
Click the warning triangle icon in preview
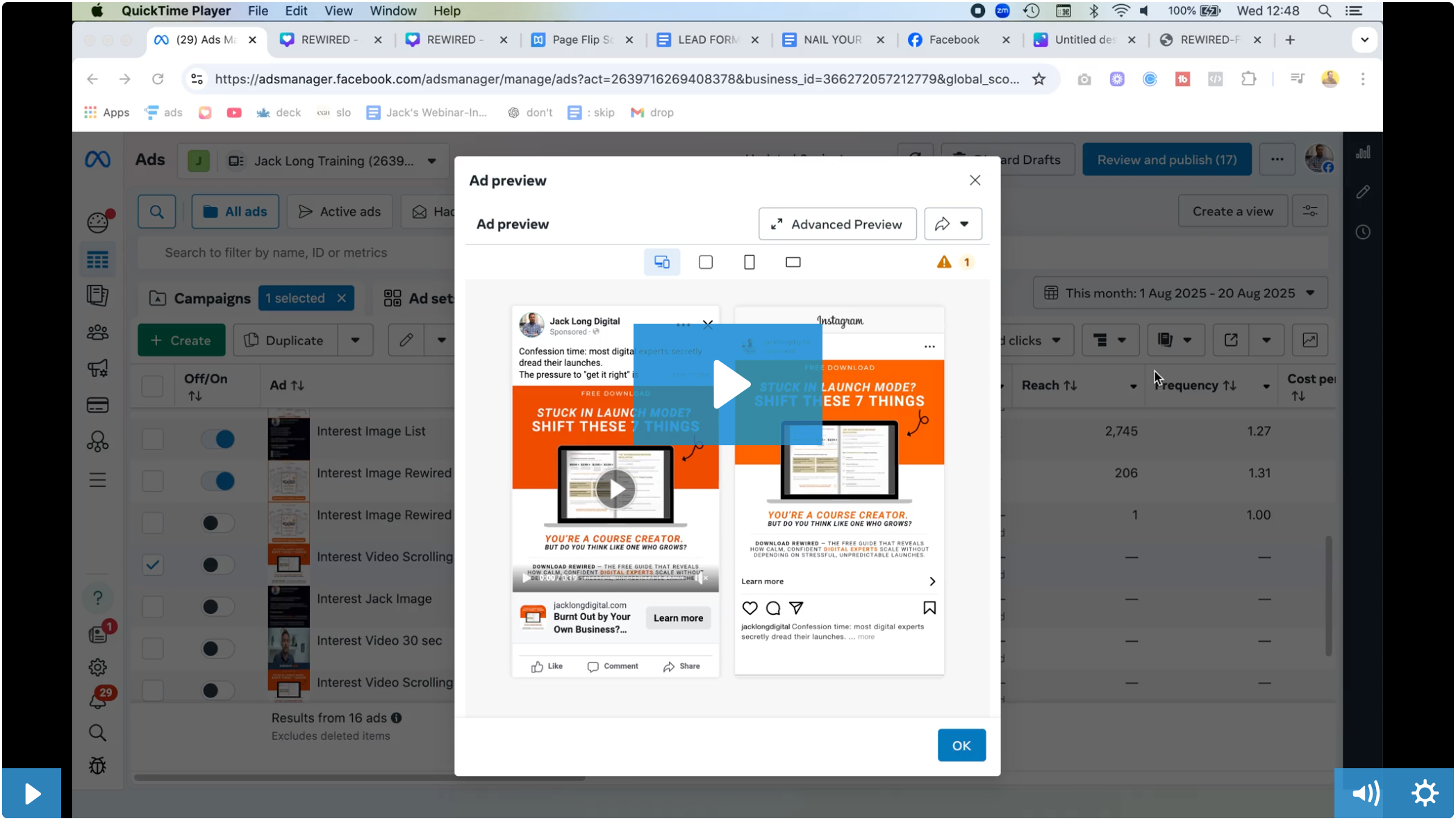(x=943, y=262)
